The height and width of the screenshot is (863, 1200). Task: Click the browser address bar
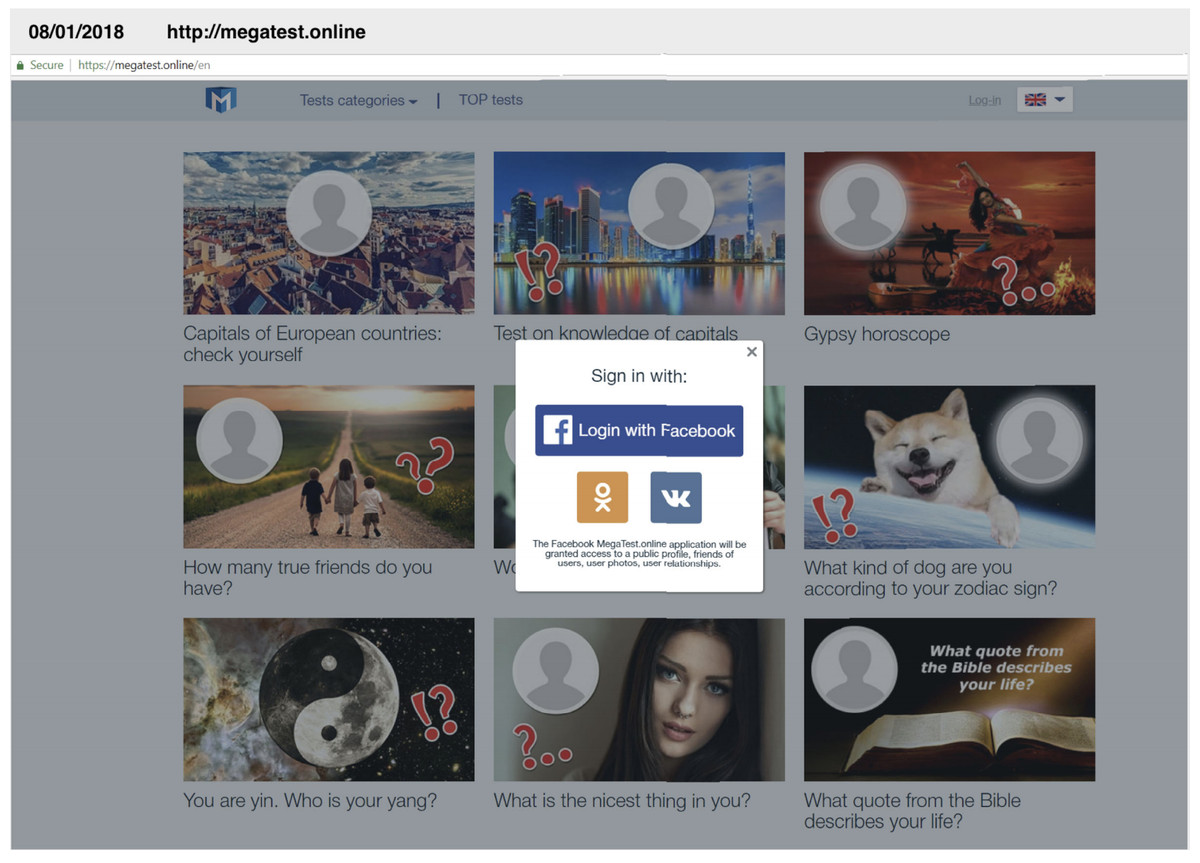pyautogui.click(x=300, y=63)
